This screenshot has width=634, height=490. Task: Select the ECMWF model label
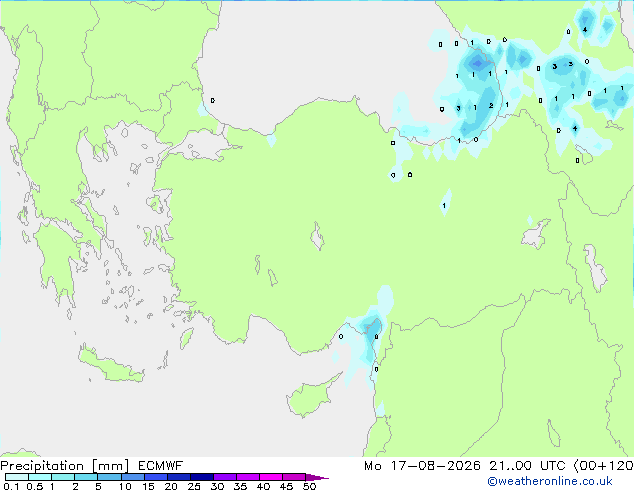click(x=161, y=466)
